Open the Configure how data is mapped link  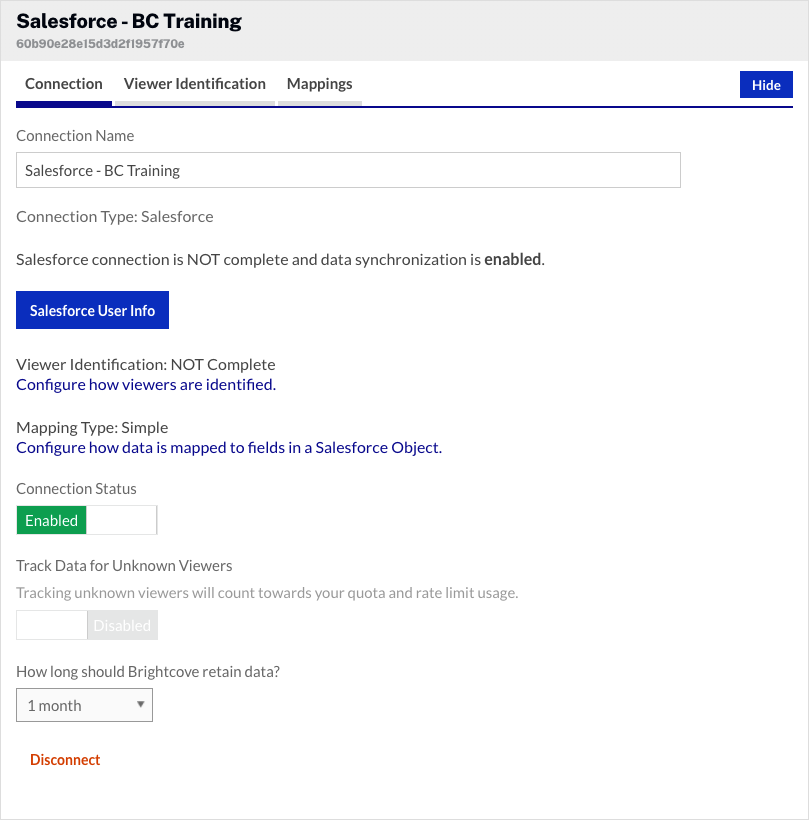(229, 447)
